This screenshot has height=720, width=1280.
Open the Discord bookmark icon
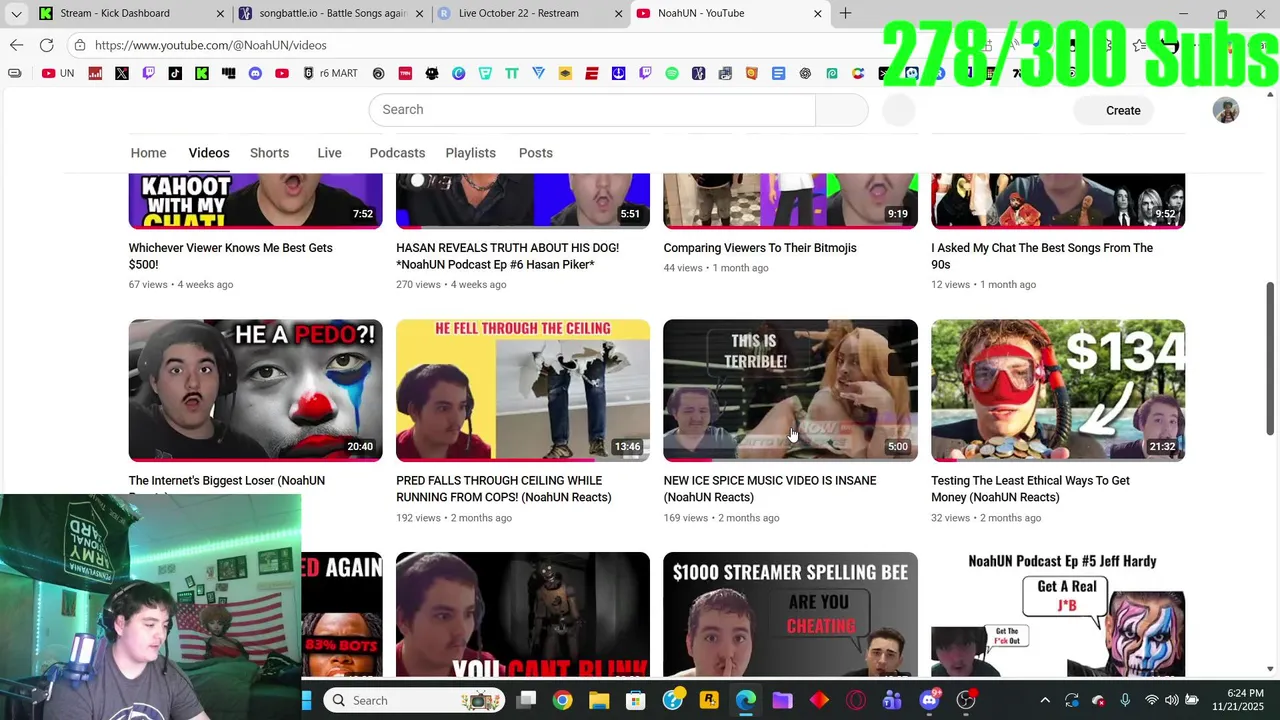coord(255,73)
